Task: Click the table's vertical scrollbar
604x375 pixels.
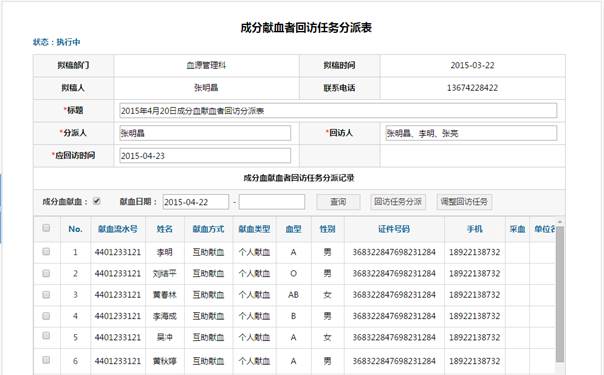Action: point(560,293)
